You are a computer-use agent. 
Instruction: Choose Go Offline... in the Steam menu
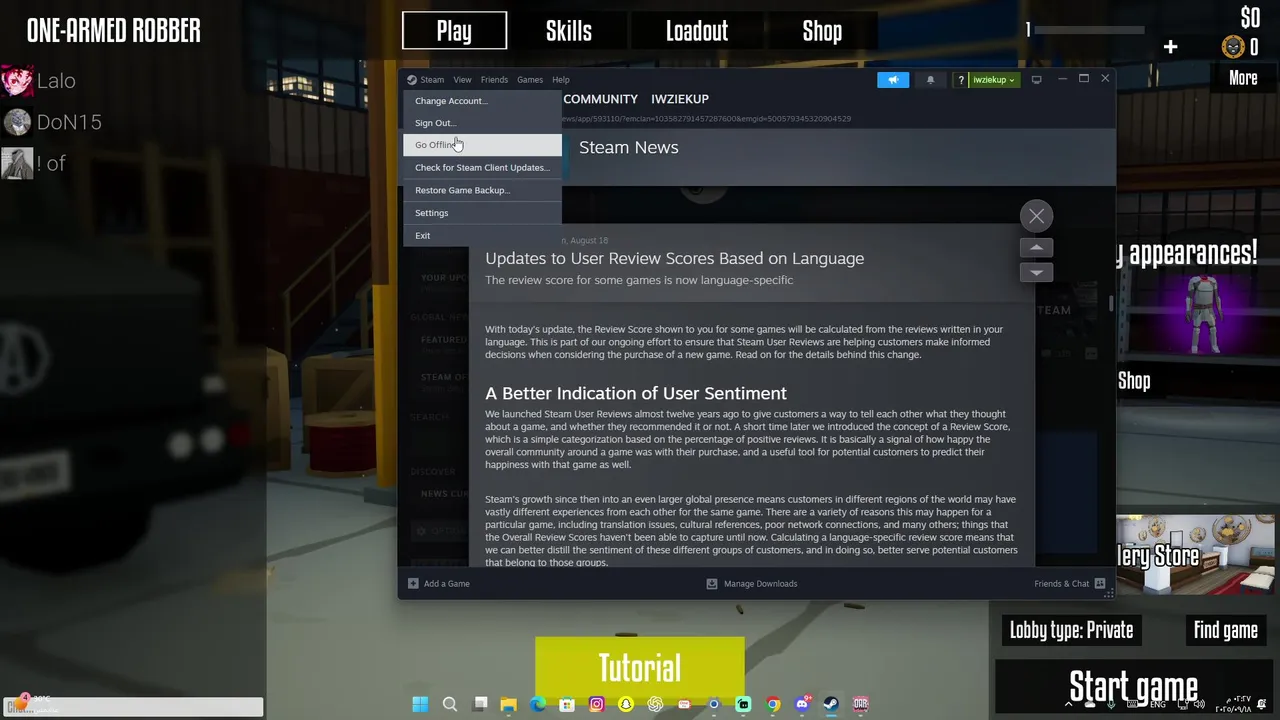(482, 145)
